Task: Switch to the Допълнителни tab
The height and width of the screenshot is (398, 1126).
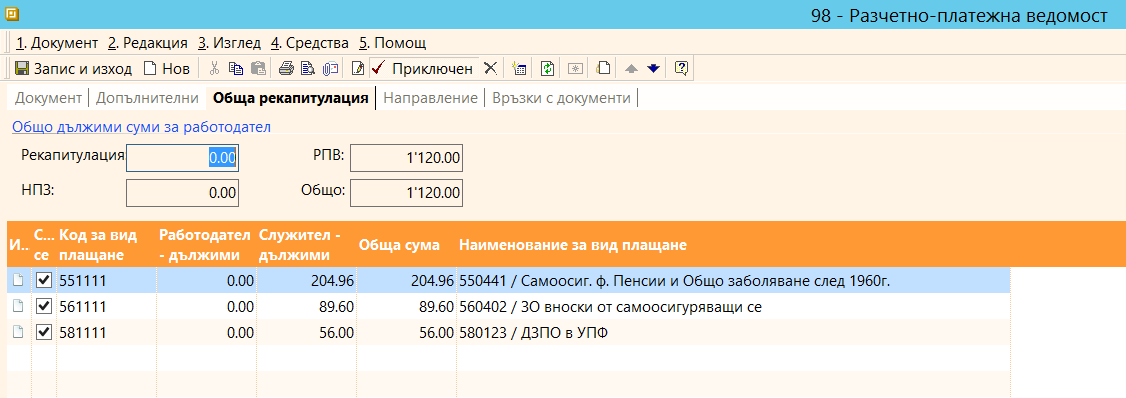Action: (x=146, y=98)
